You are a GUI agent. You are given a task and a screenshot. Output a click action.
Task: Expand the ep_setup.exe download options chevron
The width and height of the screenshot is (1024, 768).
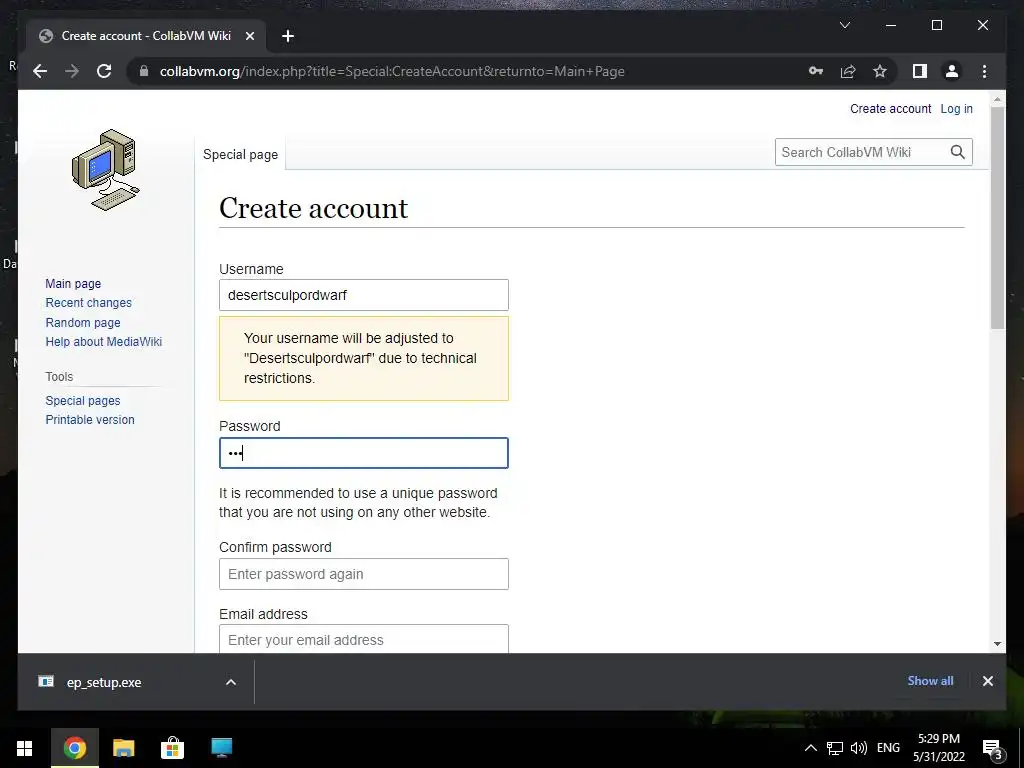point(231,682)
